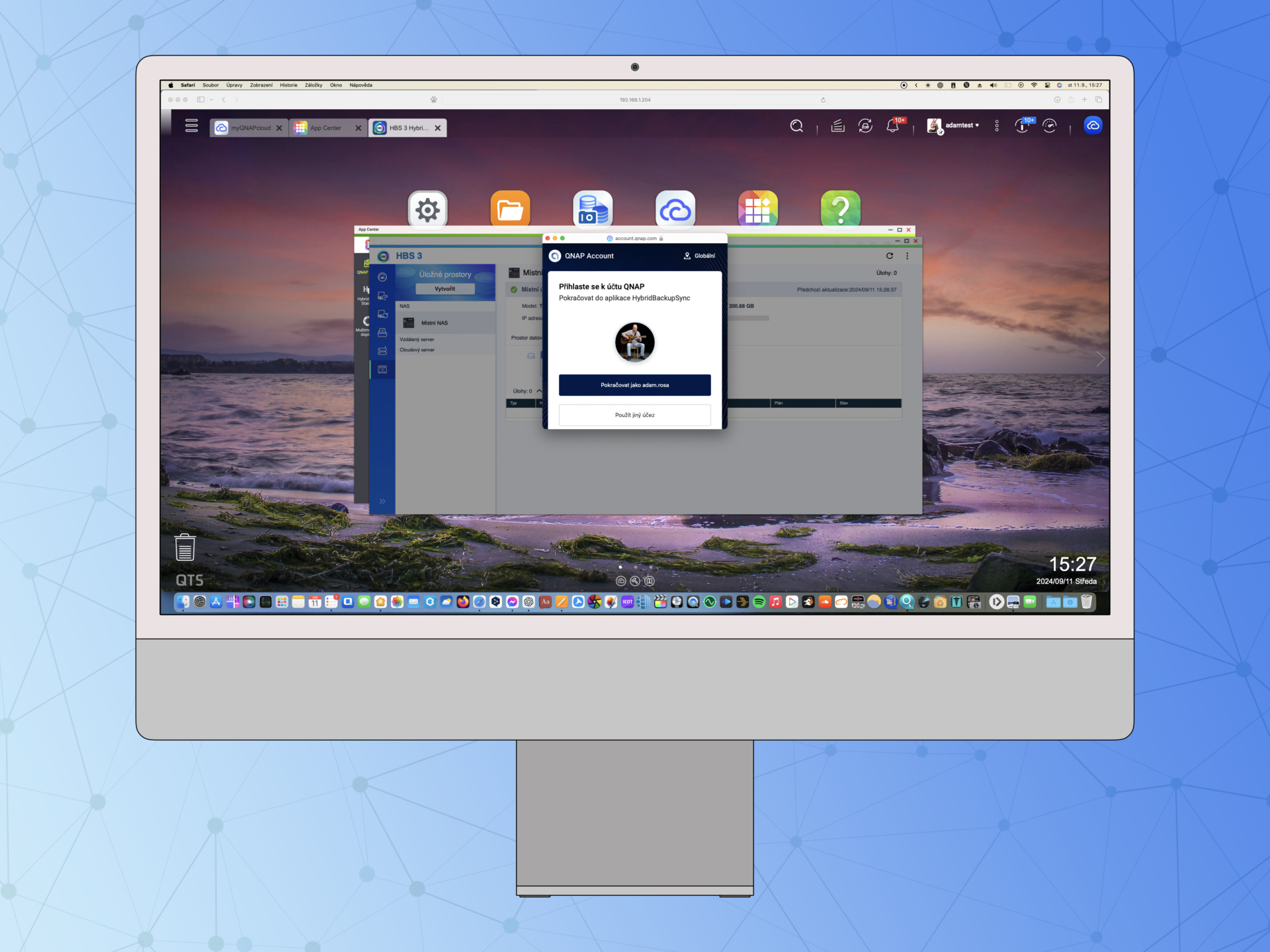Open the notifications bell icon
Screen dimensions: 1270x952
coord(892,126)
